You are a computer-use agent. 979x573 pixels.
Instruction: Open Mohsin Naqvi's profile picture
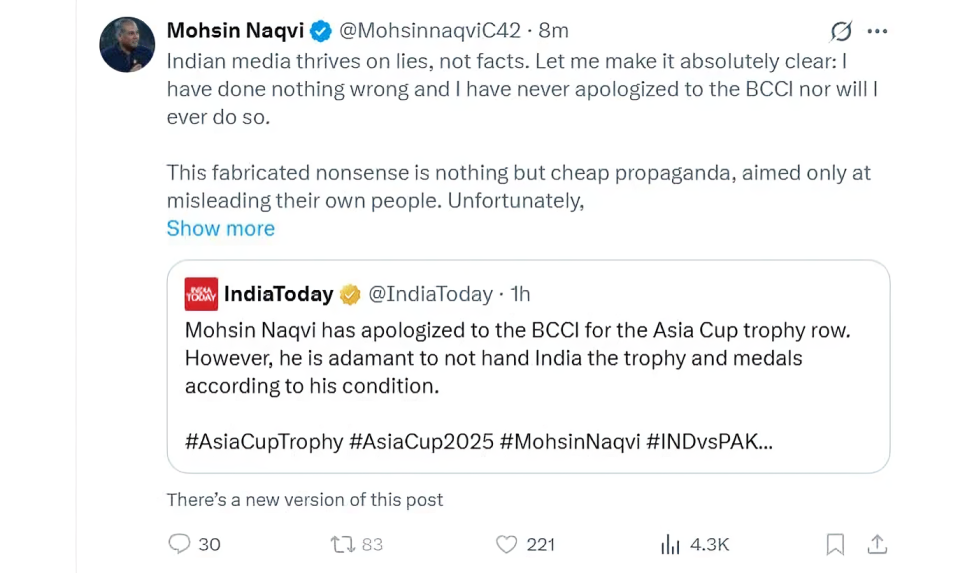click(127, 45)
